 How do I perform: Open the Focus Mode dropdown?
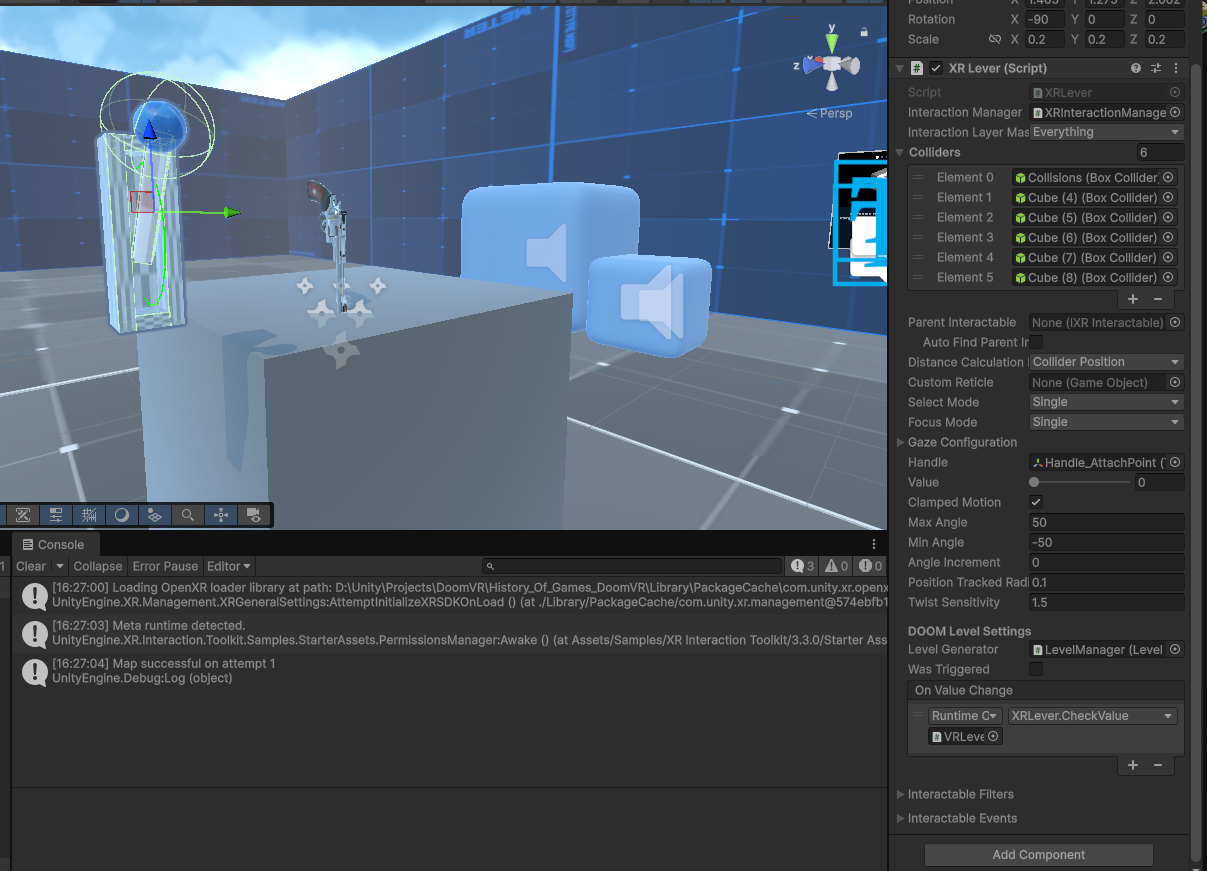[1106, 422]
